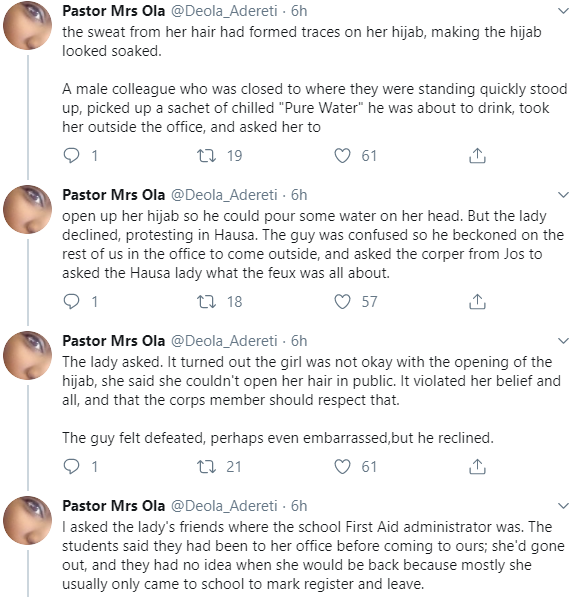The width and height of the screenshot is (584, 597).
Task: Reply to the tweet about the sachet of Pure Water
Action: coord(71,156)
